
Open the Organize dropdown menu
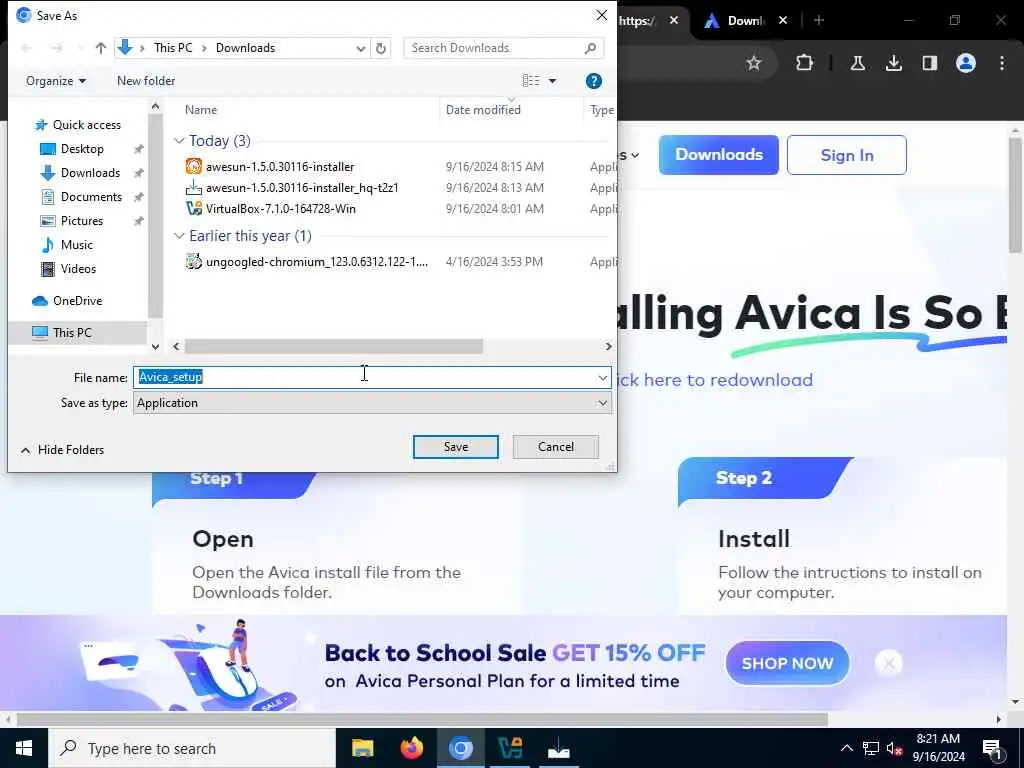point(56,81)
